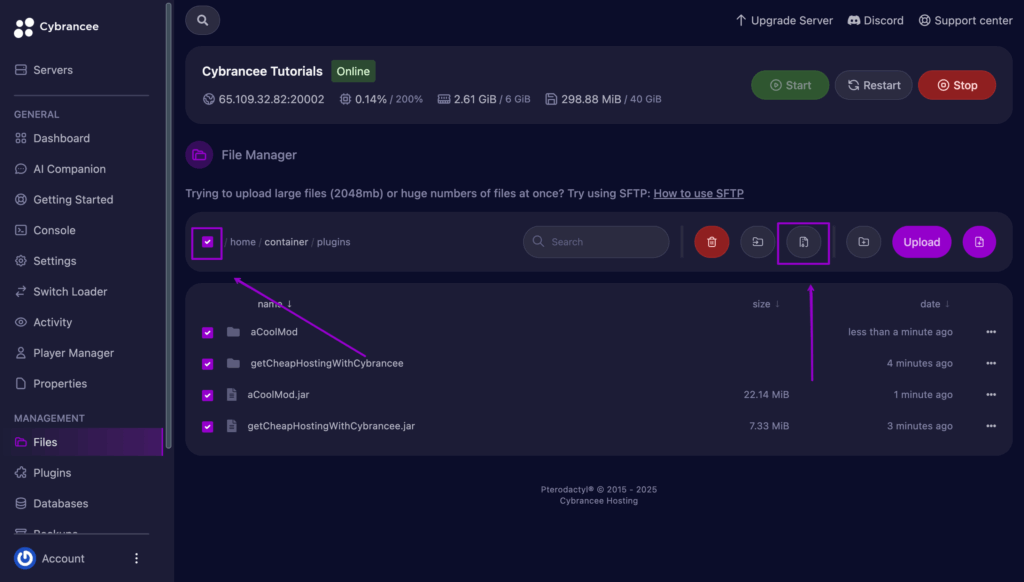Click the purple new file icon
The height and width of the screenshot is (582, 1024).
979,242
